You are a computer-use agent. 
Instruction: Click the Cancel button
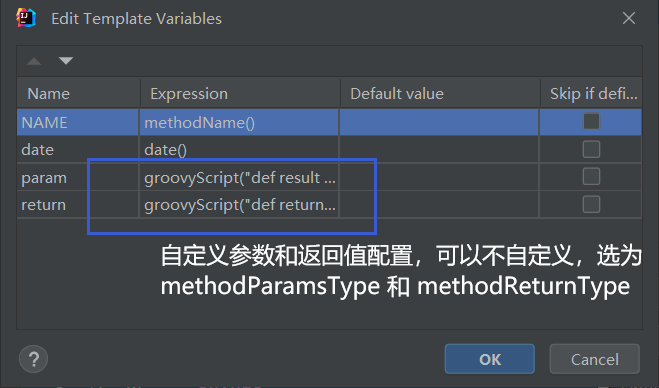[x=595, y=359]
